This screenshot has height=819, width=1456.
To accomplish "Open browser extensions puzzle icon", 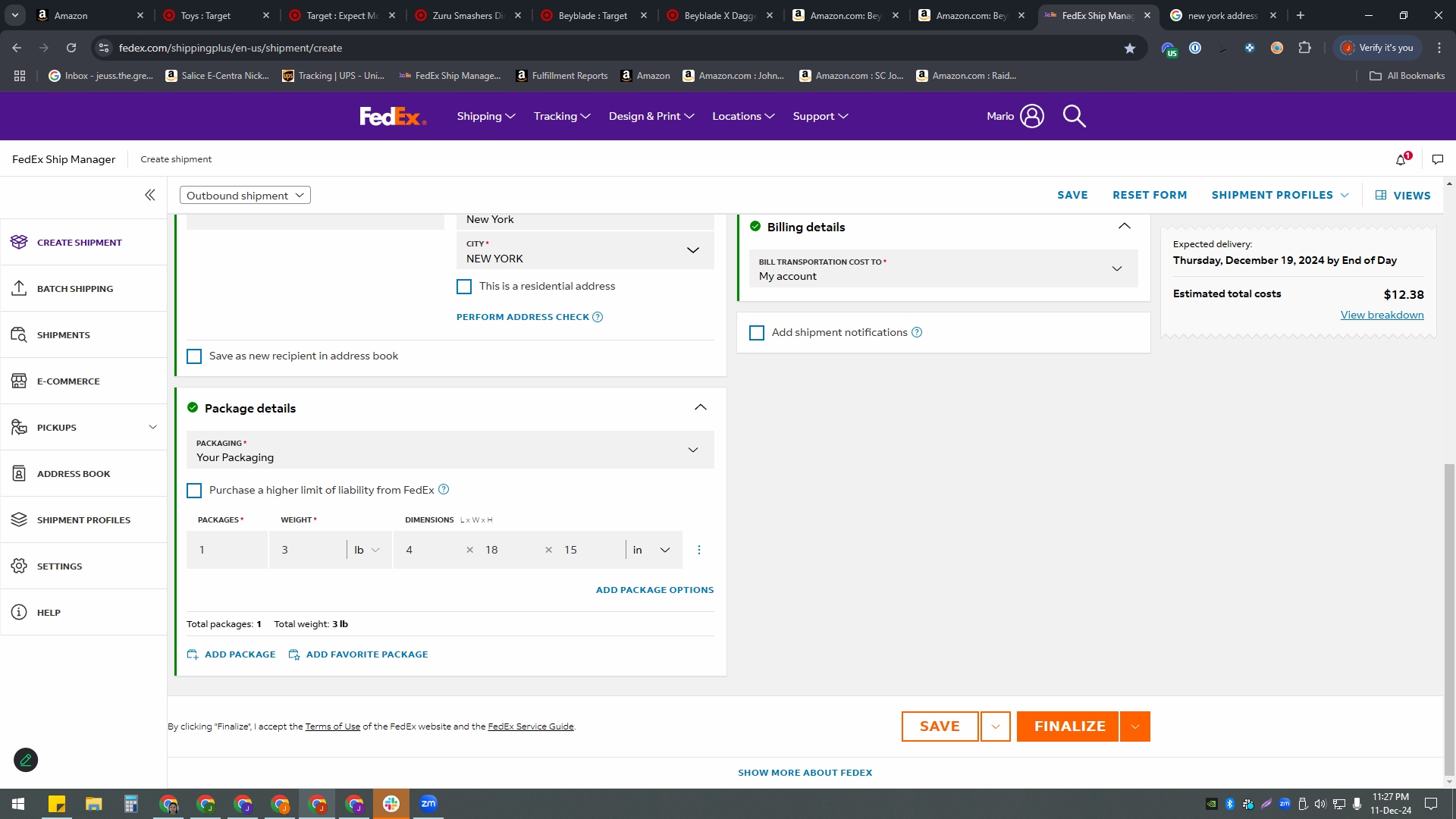I will 1304,48.
